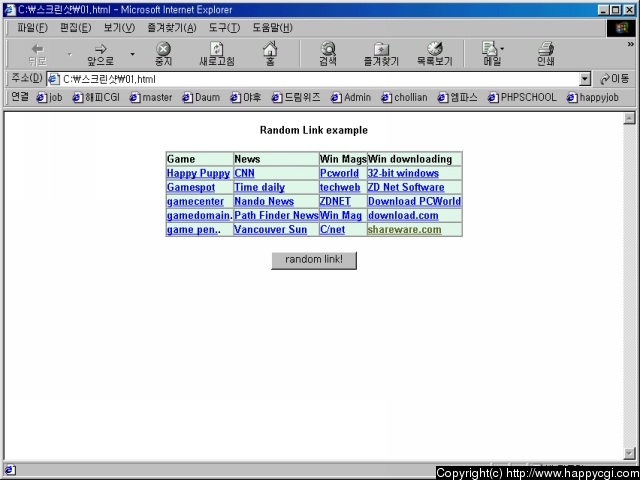Open the Happy Puppy link

tap(198, 173)
